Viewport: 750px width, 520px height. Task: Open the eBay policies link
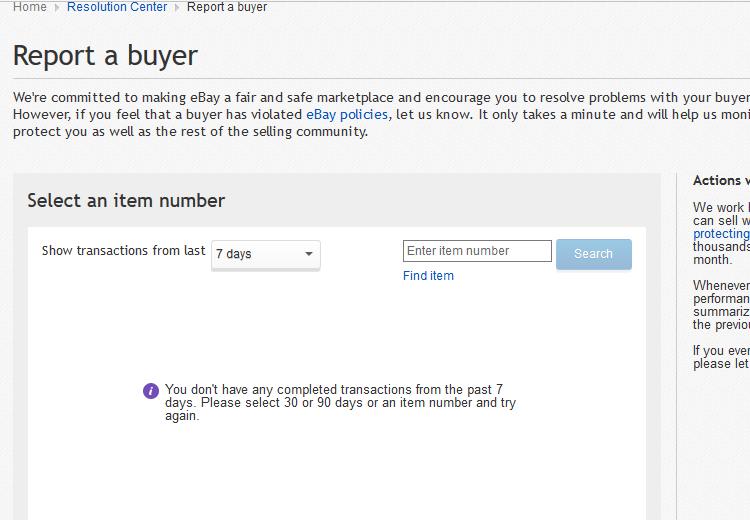tap(347, 114)
